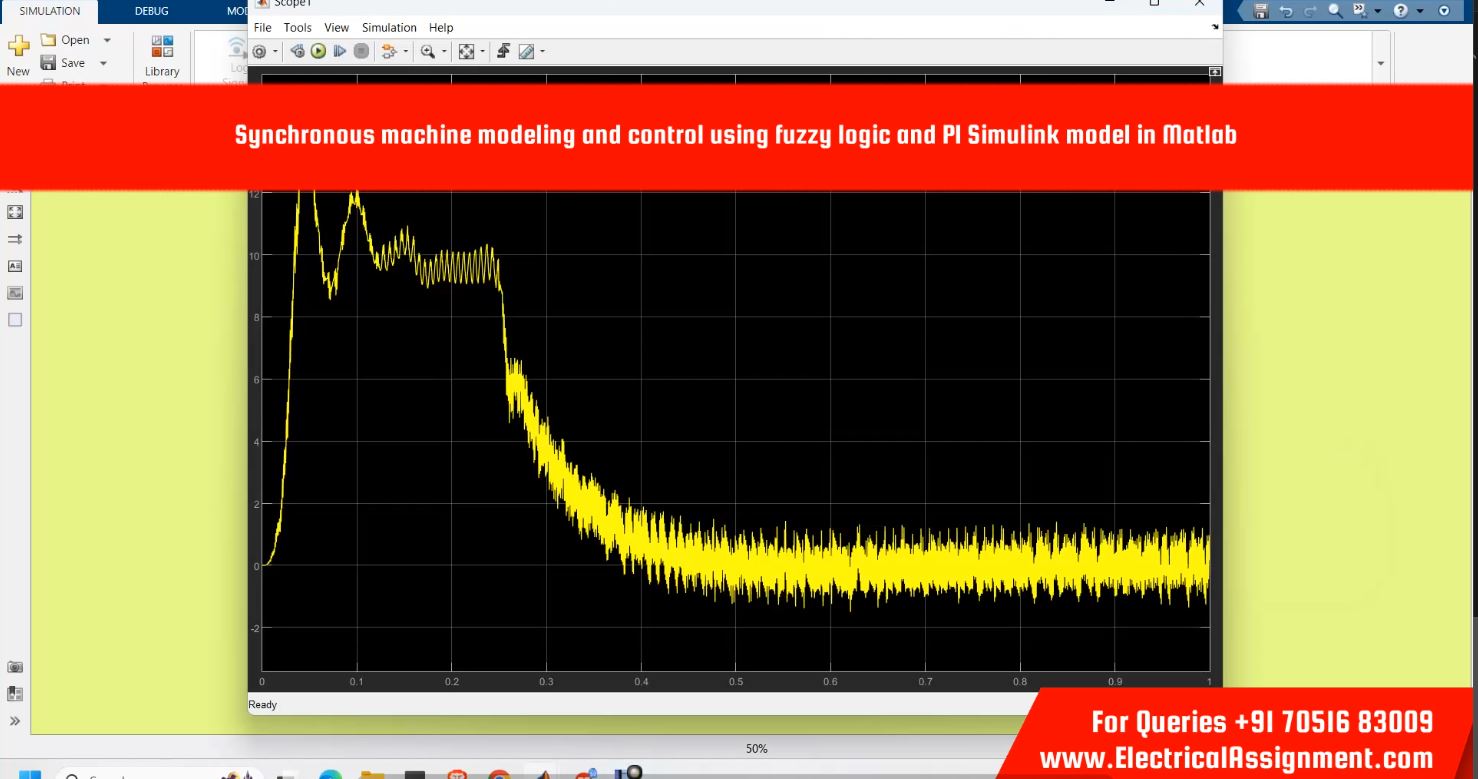Click the Run simulation play button

point(318,51)
